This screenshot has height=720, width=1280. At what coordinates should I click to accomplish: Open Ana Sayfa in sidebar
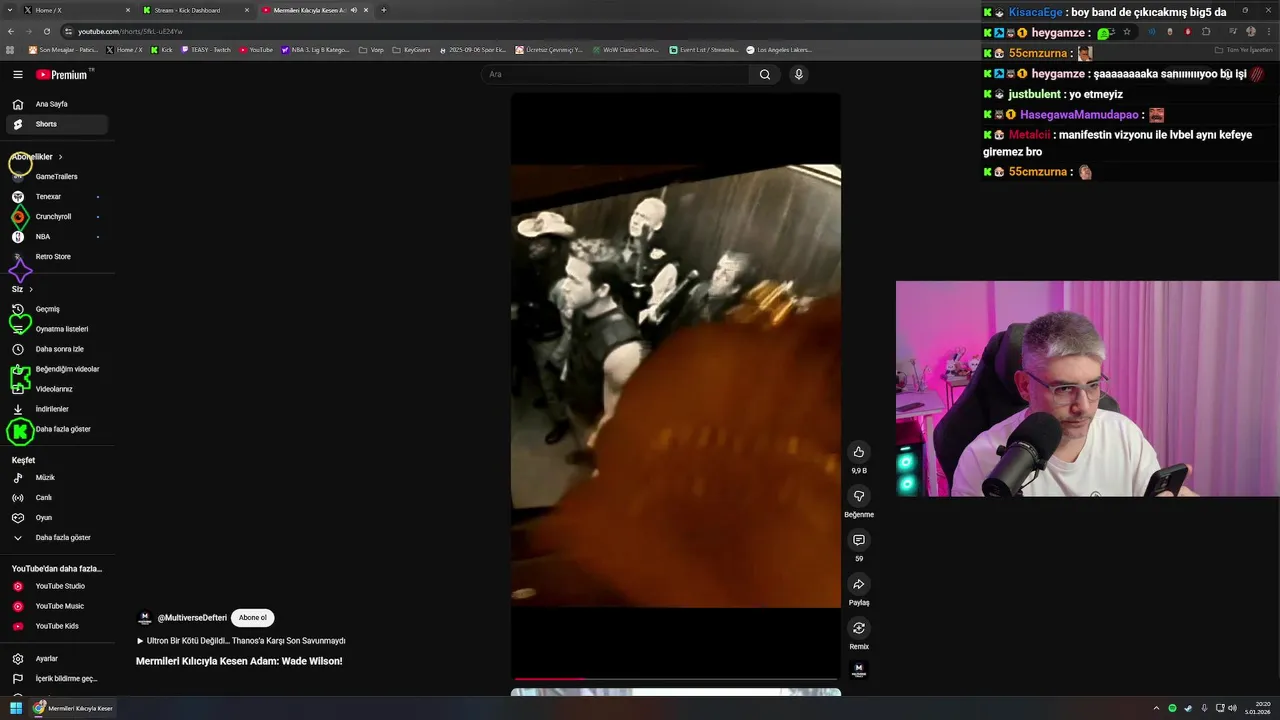click(x=58, y=104)
